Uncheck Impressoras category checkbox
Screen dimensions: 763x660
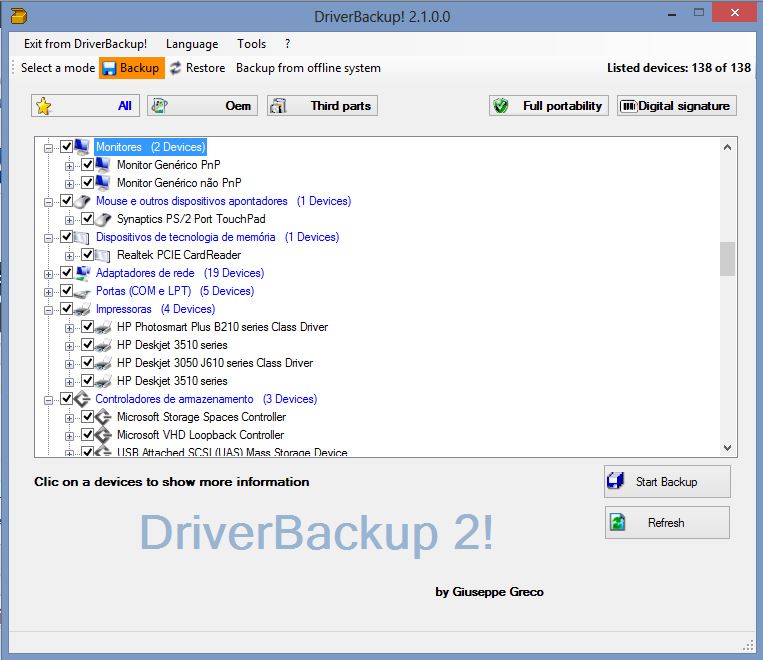pyautogui.click(x=67, y=309)
